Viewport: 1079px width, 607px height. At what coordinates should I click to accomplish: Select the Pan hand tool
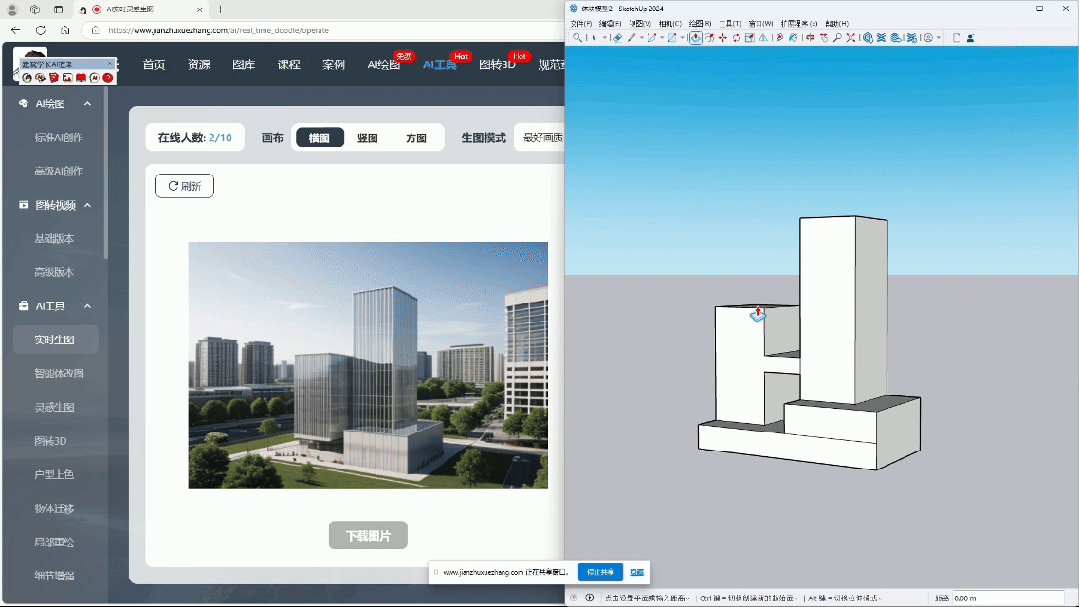pyautogui.click(x=824, y=38)
